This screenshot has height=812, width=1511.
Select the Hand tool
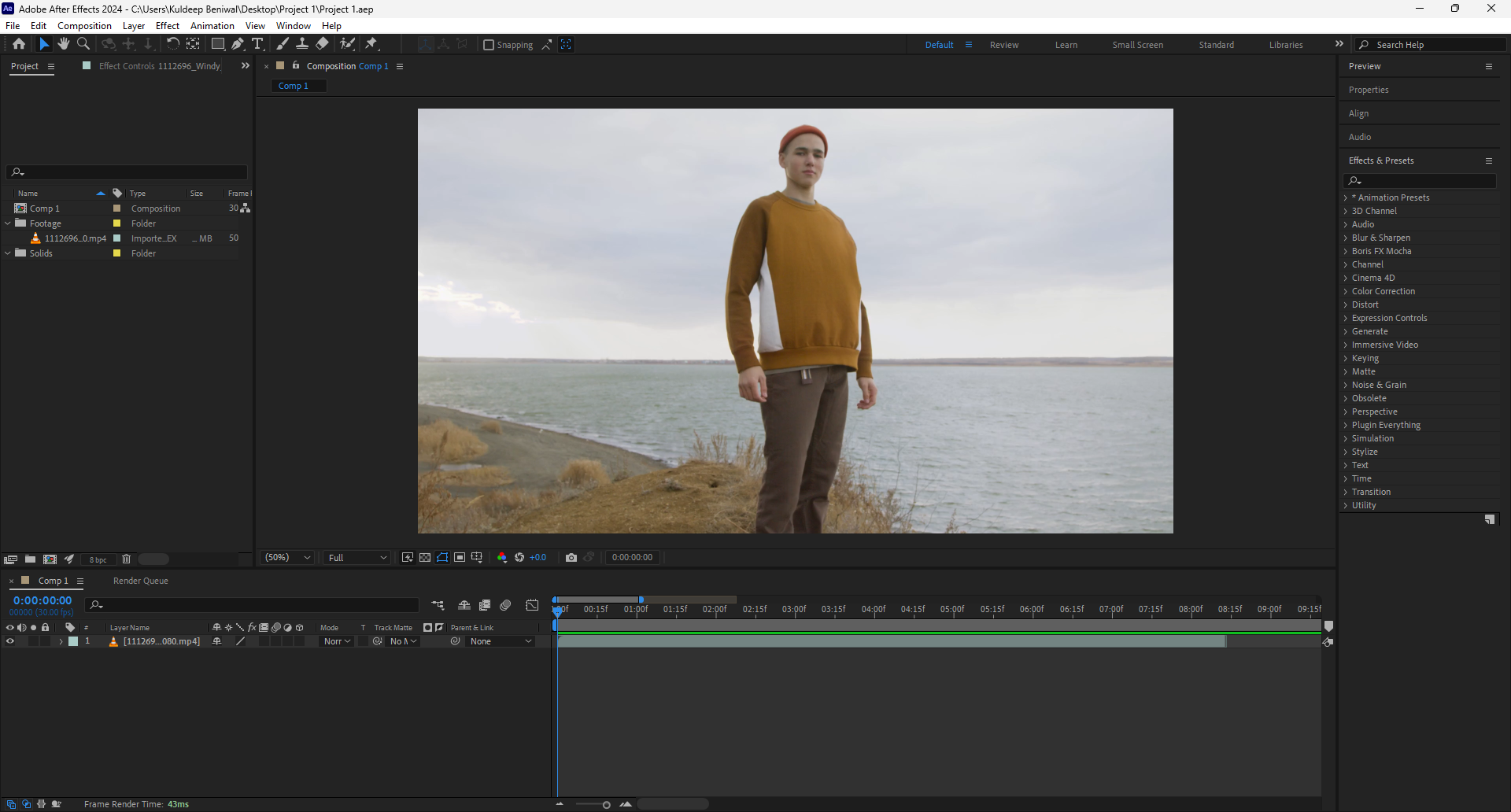point(64,44)
